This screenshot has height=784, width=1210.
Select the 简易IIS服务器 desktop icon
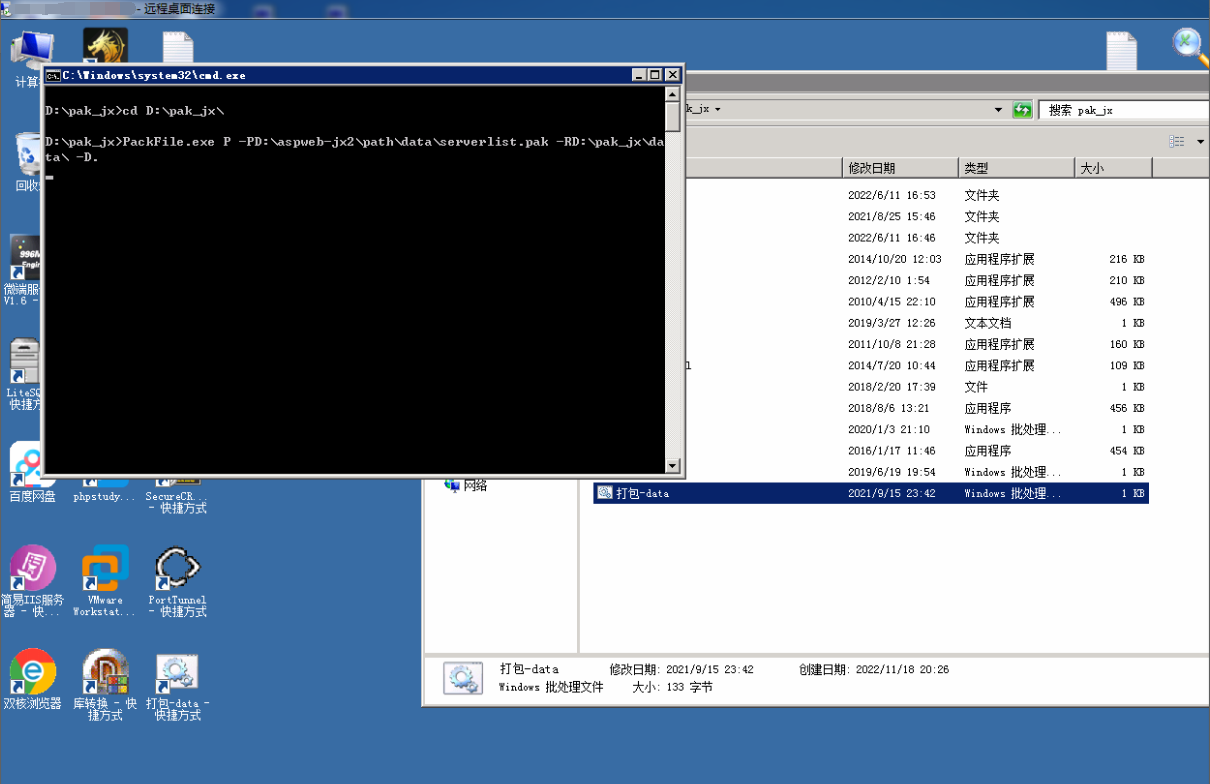coord(32,571)
